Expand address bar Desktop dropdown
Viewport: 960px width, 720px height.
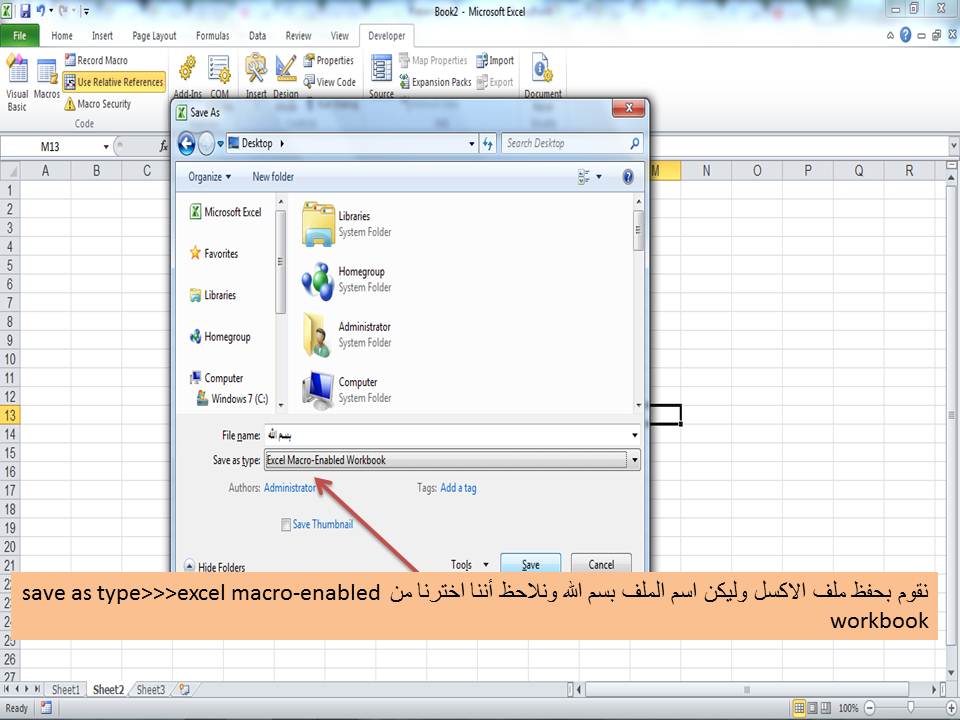[x=471, y=143]
